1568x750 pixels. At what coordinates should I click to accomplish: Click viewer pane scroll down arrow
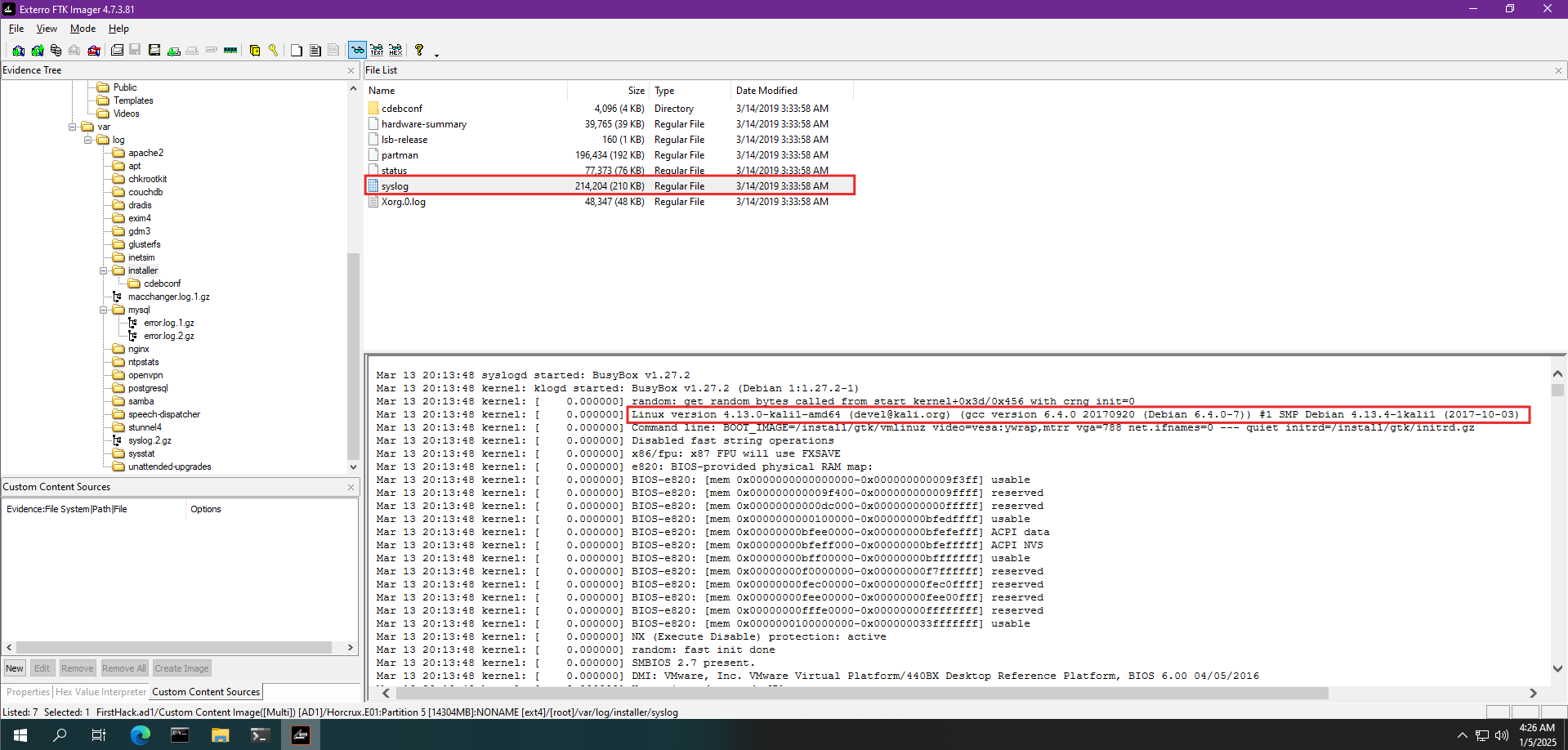pos(1557,668)
